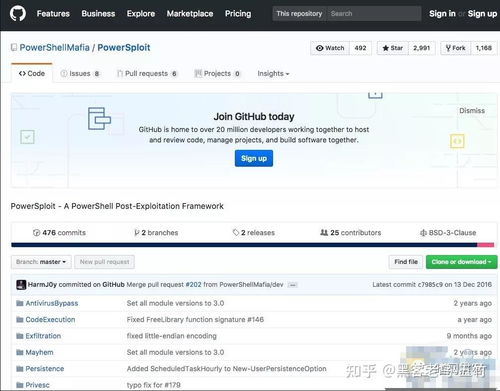Viewport: 500px width, 391px height.
Task: Open the AntivirusBypass folder icon
Action: [x=20, y=303]
